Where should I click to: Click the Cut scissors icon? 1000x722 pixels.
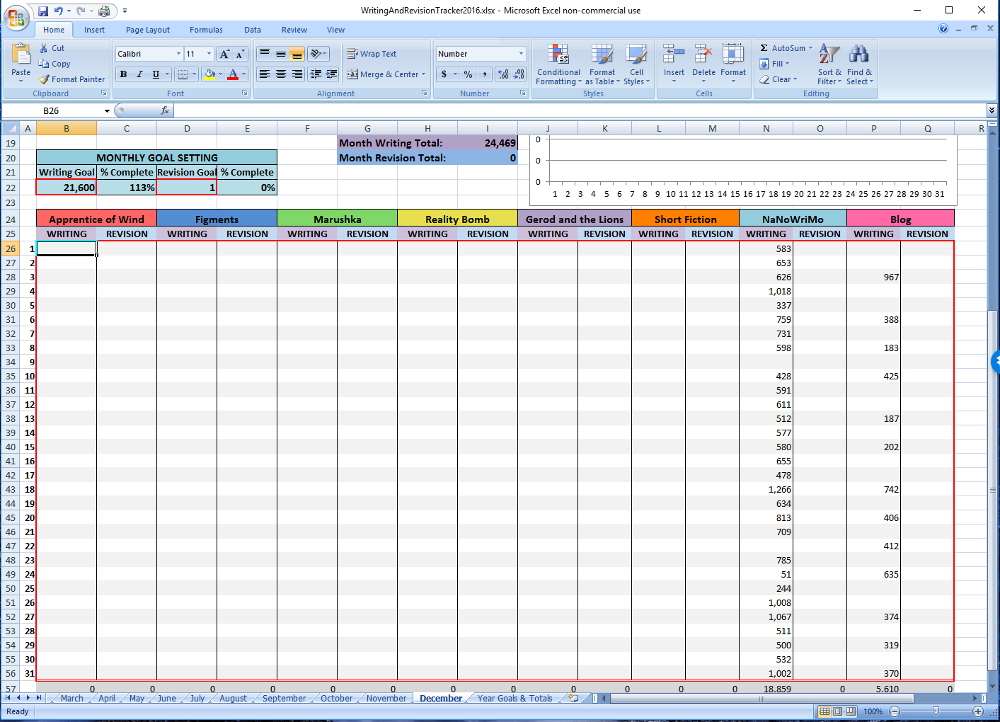pyautogui.click(x=44, y=48)
